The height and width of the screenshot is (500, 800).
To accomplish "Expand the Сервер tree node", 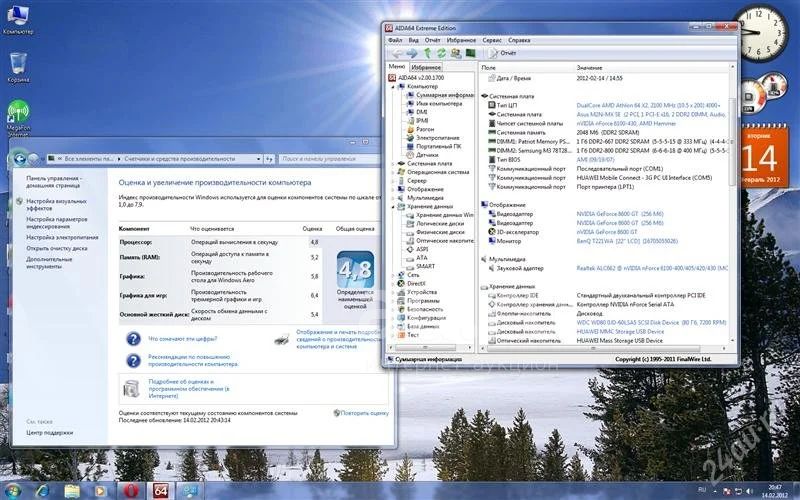I will click(393, 181).
